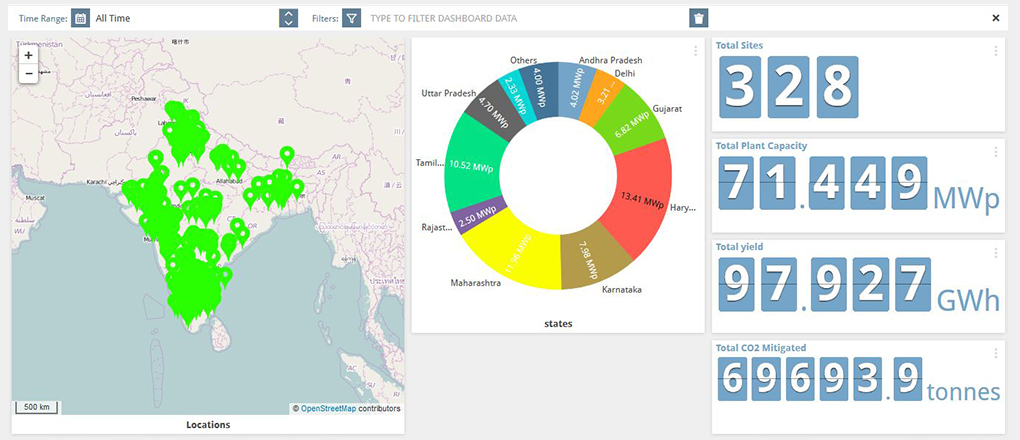Open the Total Plant Capacity widget menu

point(995,152)
